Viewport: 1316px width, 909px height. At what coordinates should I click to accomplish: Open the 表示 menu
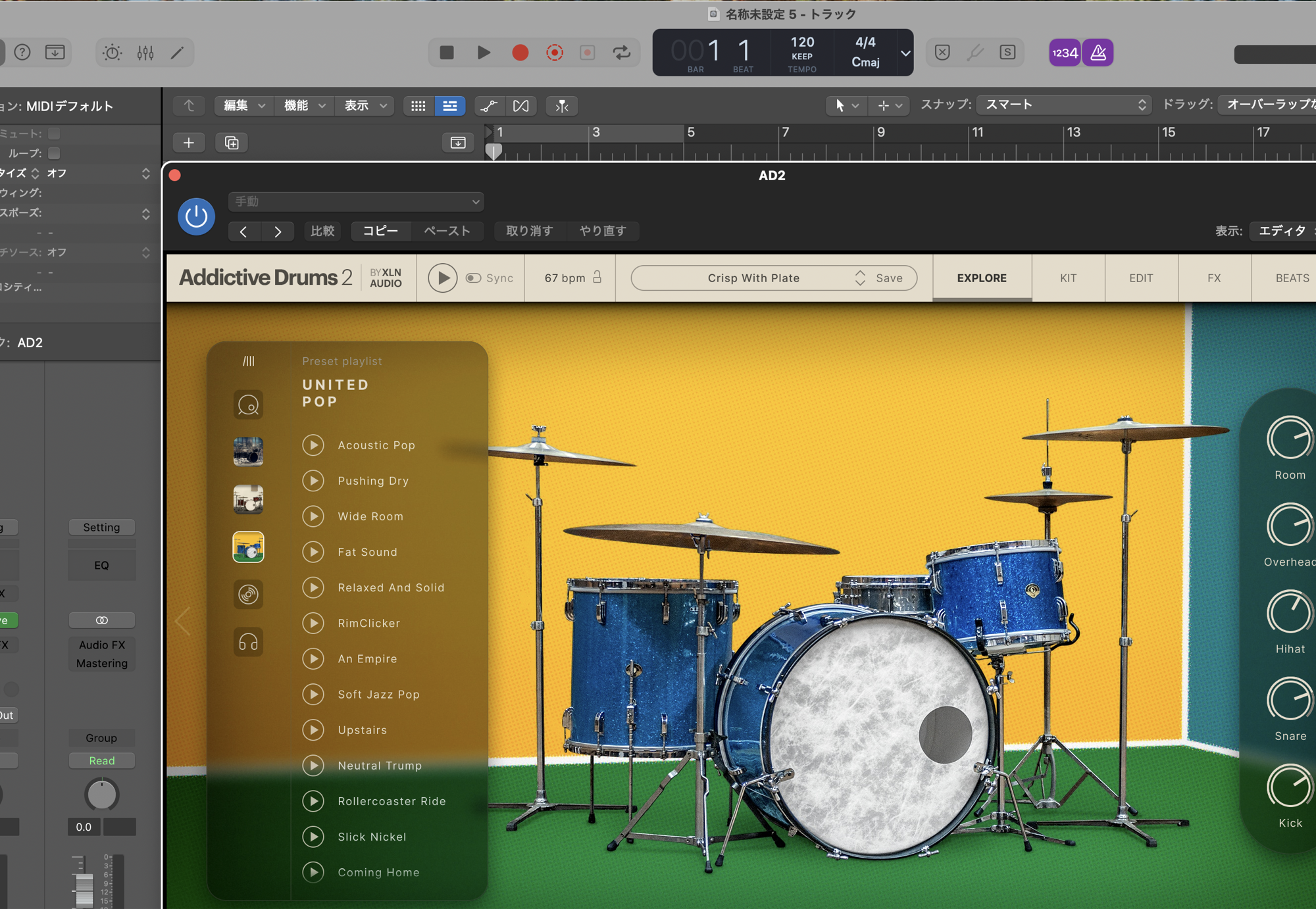(365, 105)
